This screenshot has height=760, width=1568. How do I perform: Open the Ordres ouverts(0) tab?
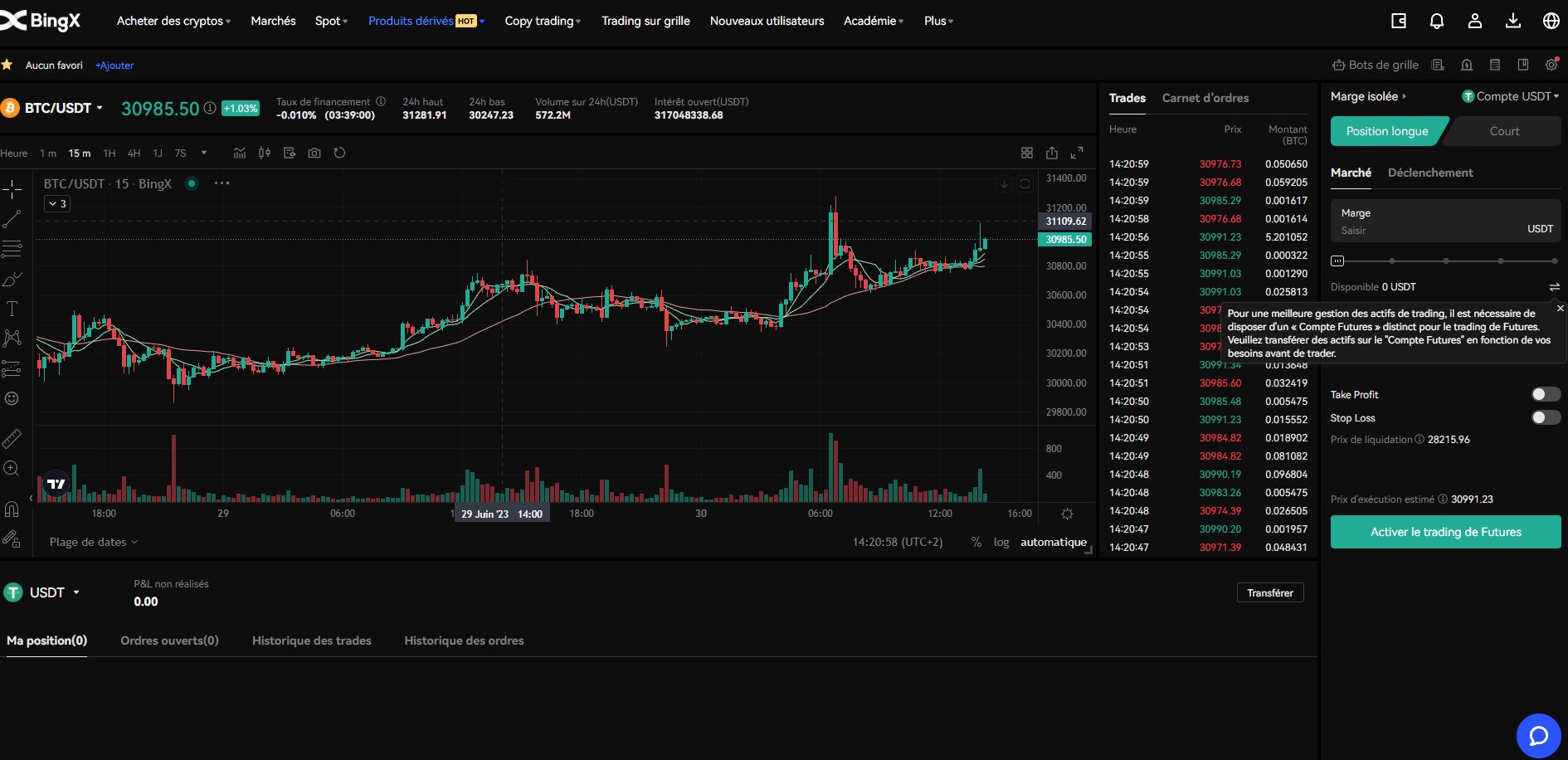[x=169, y=641]
